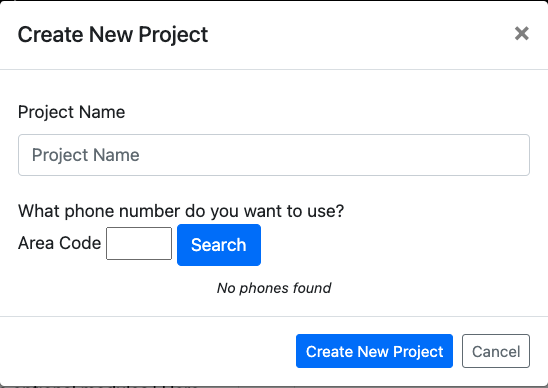Click the blue Search button

tap(219, 245)
